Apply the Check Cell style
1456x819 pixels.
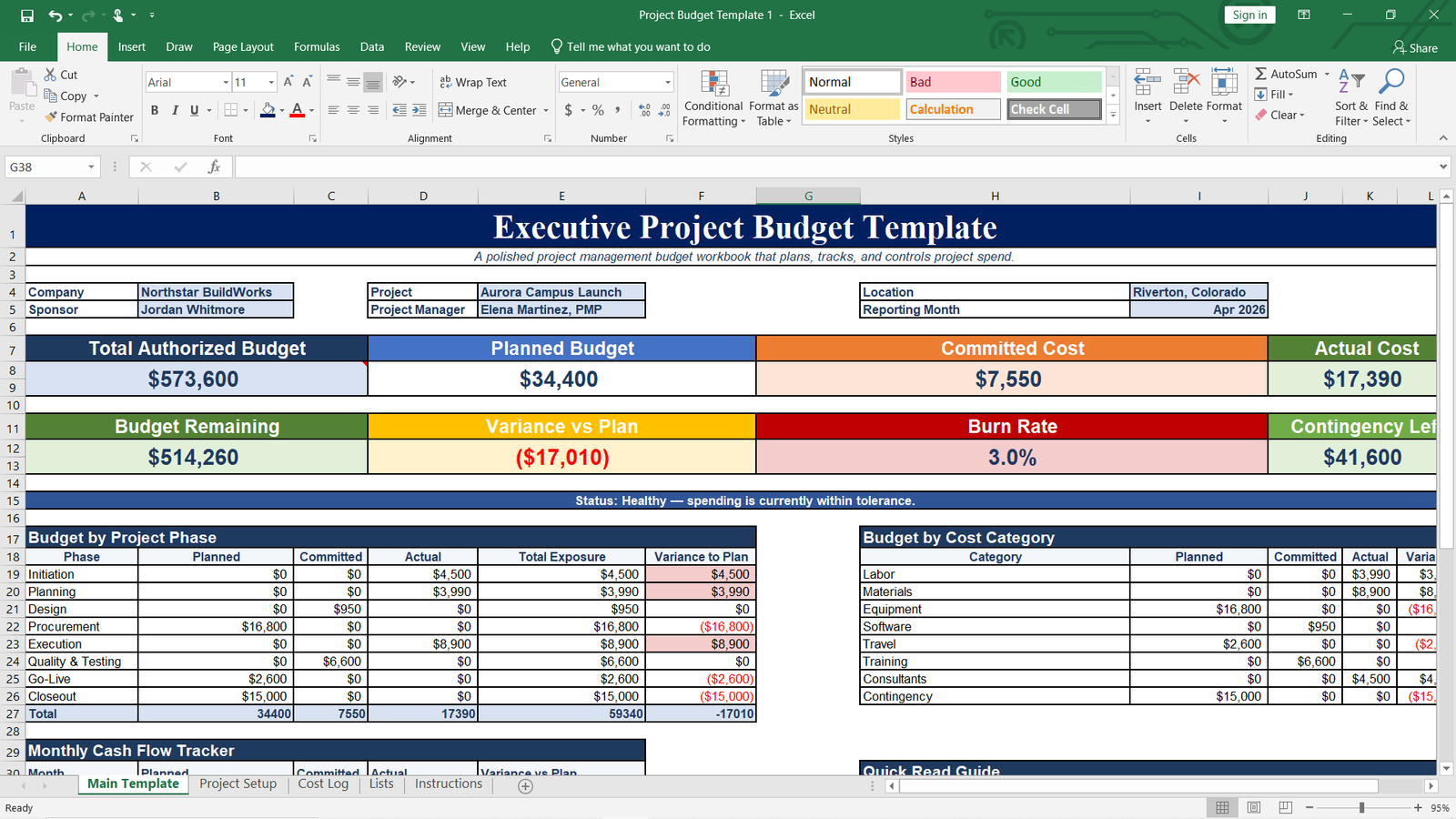1054,109
